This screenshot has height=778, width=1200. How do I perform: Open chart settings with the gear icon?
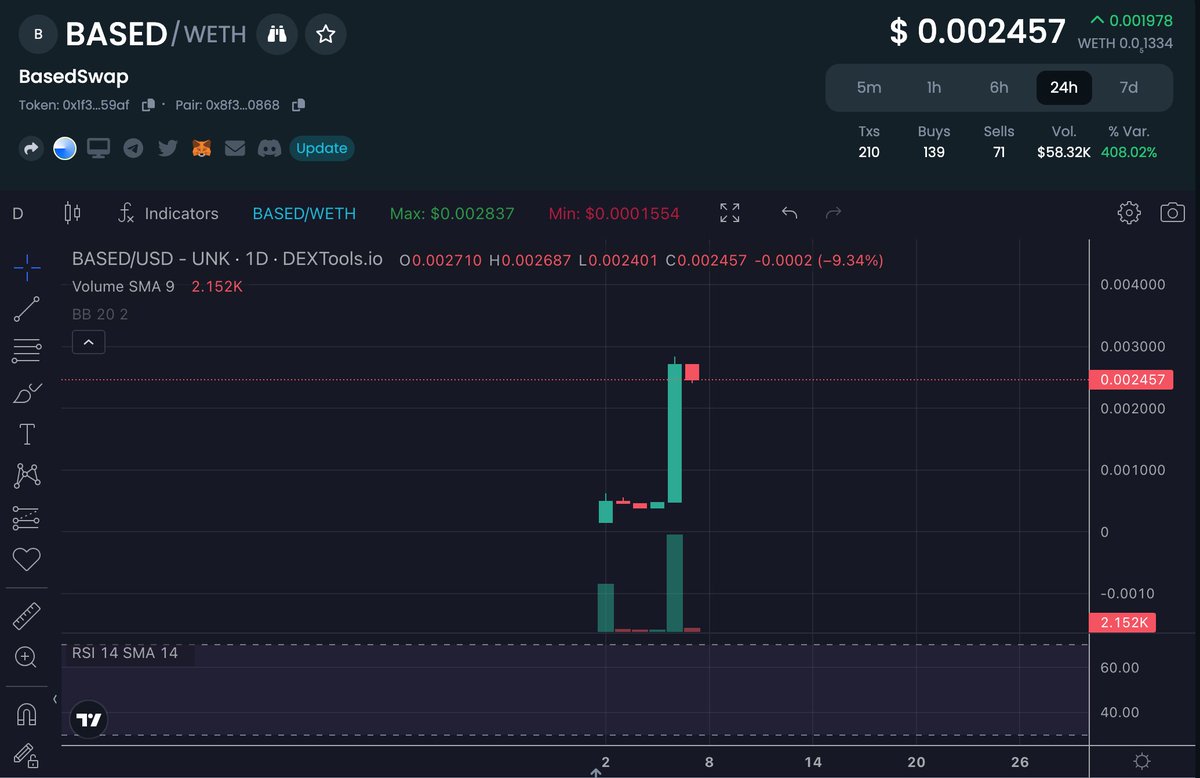tap(1128, 212)
